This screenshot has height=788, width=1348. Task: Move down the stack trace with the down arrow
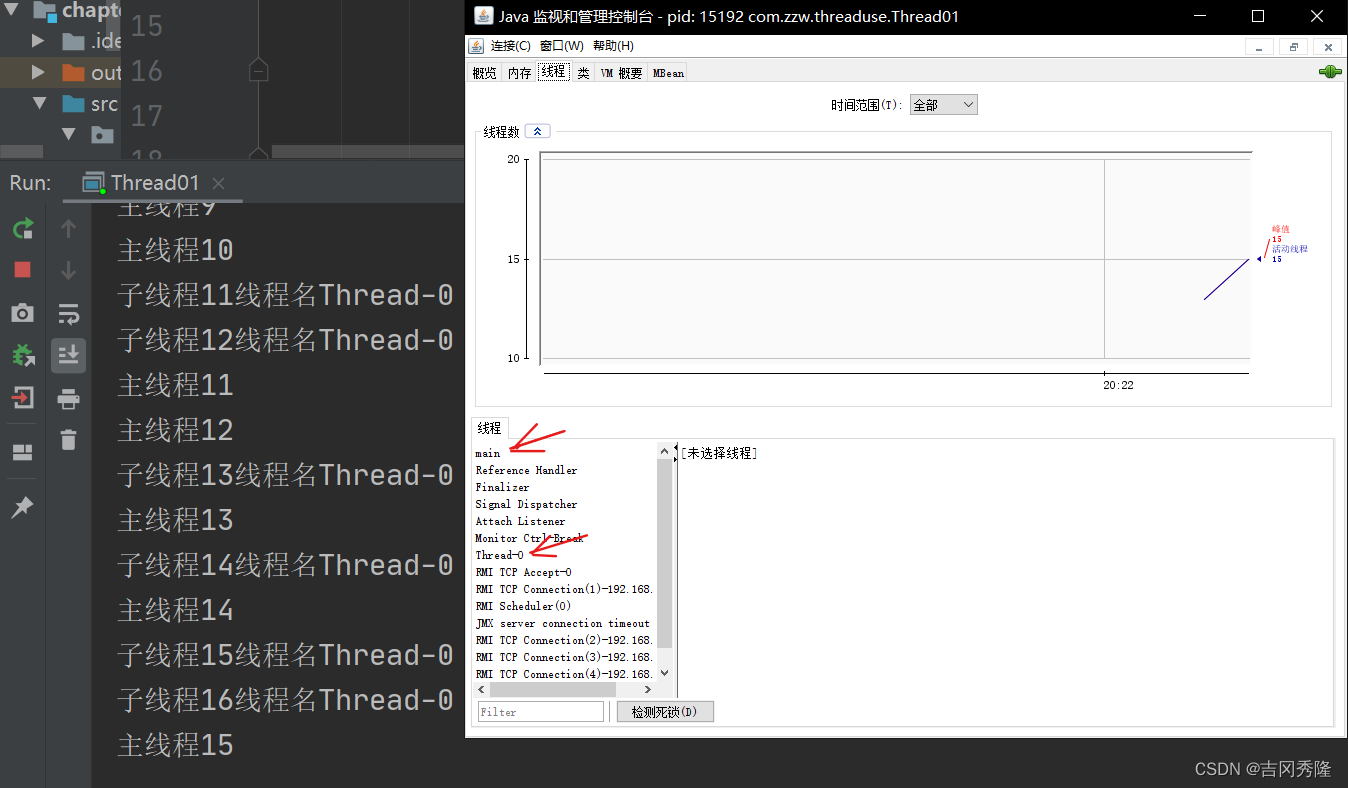coord(68,270)
